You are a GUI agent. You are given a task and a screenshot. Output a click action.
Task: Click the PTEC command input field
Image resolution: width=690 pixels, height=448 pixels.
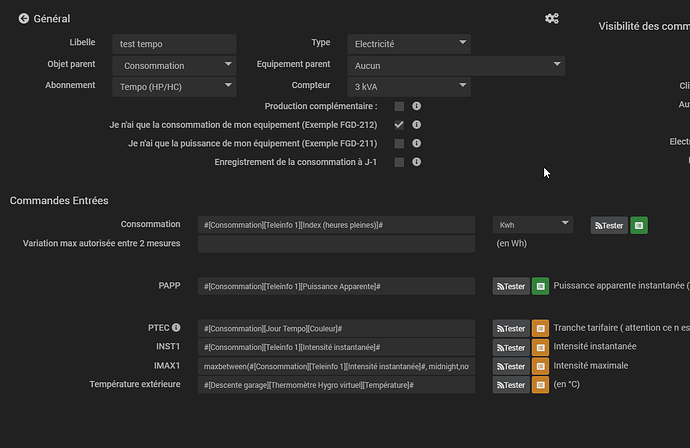(x=337, y=329)
